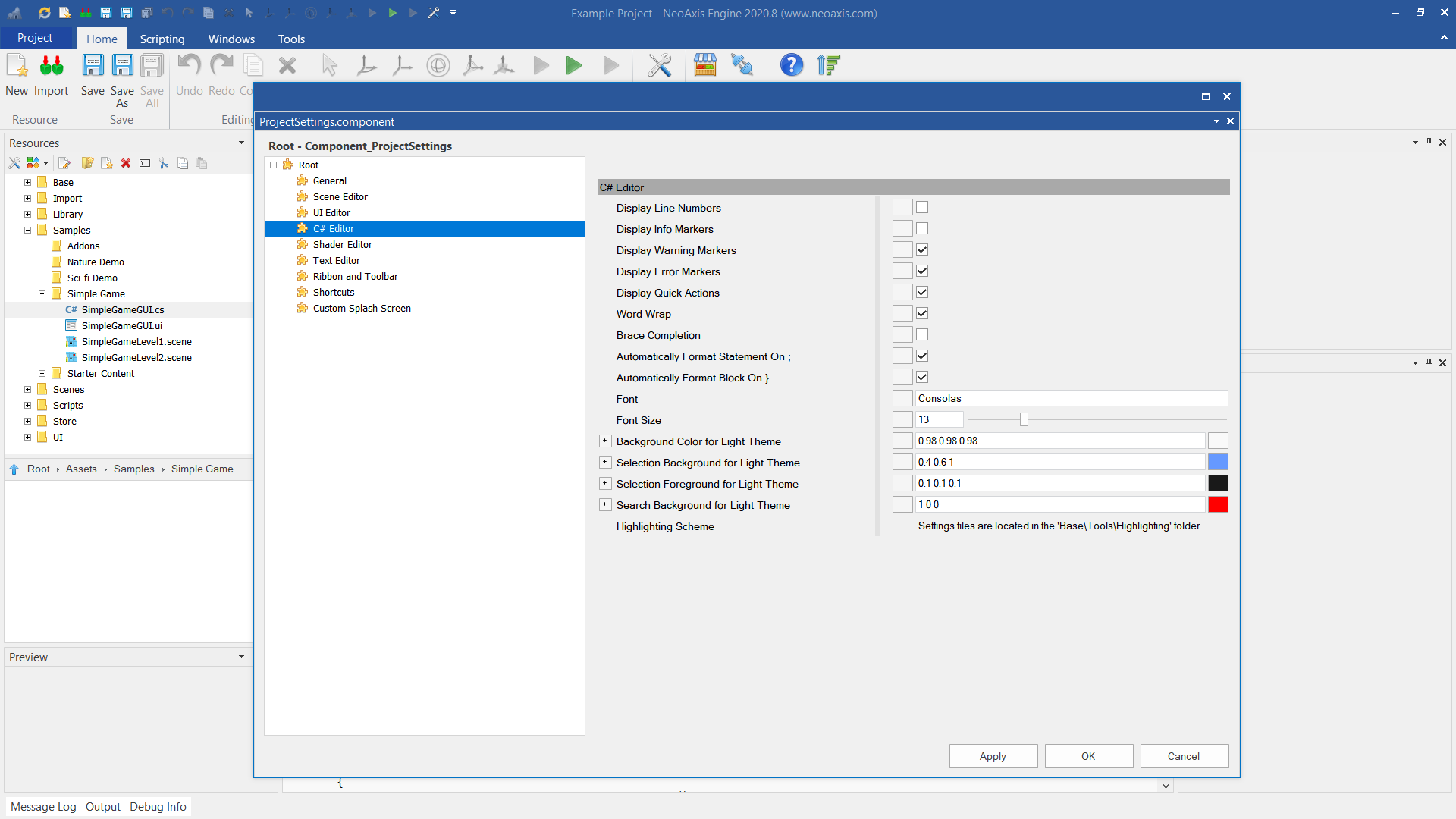Screen dimensions: 1456x819
Task: Enable Display Line Numbers checkbox
Action: tap(922, 207)
